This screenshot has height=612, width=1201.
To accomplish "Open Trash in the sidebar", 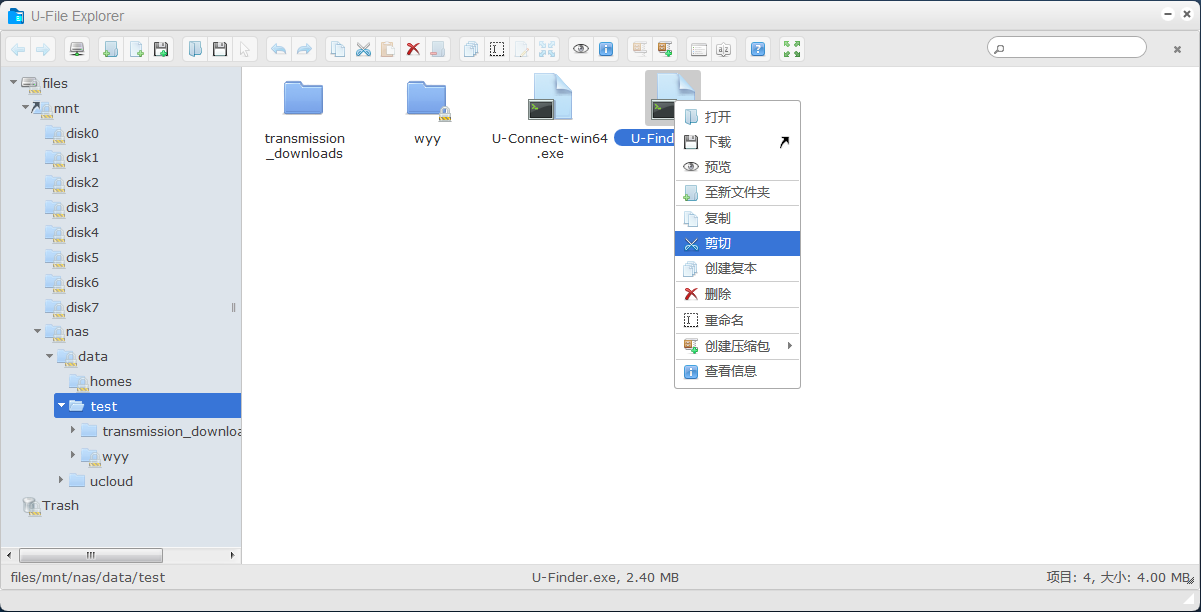I will point(60,506).
